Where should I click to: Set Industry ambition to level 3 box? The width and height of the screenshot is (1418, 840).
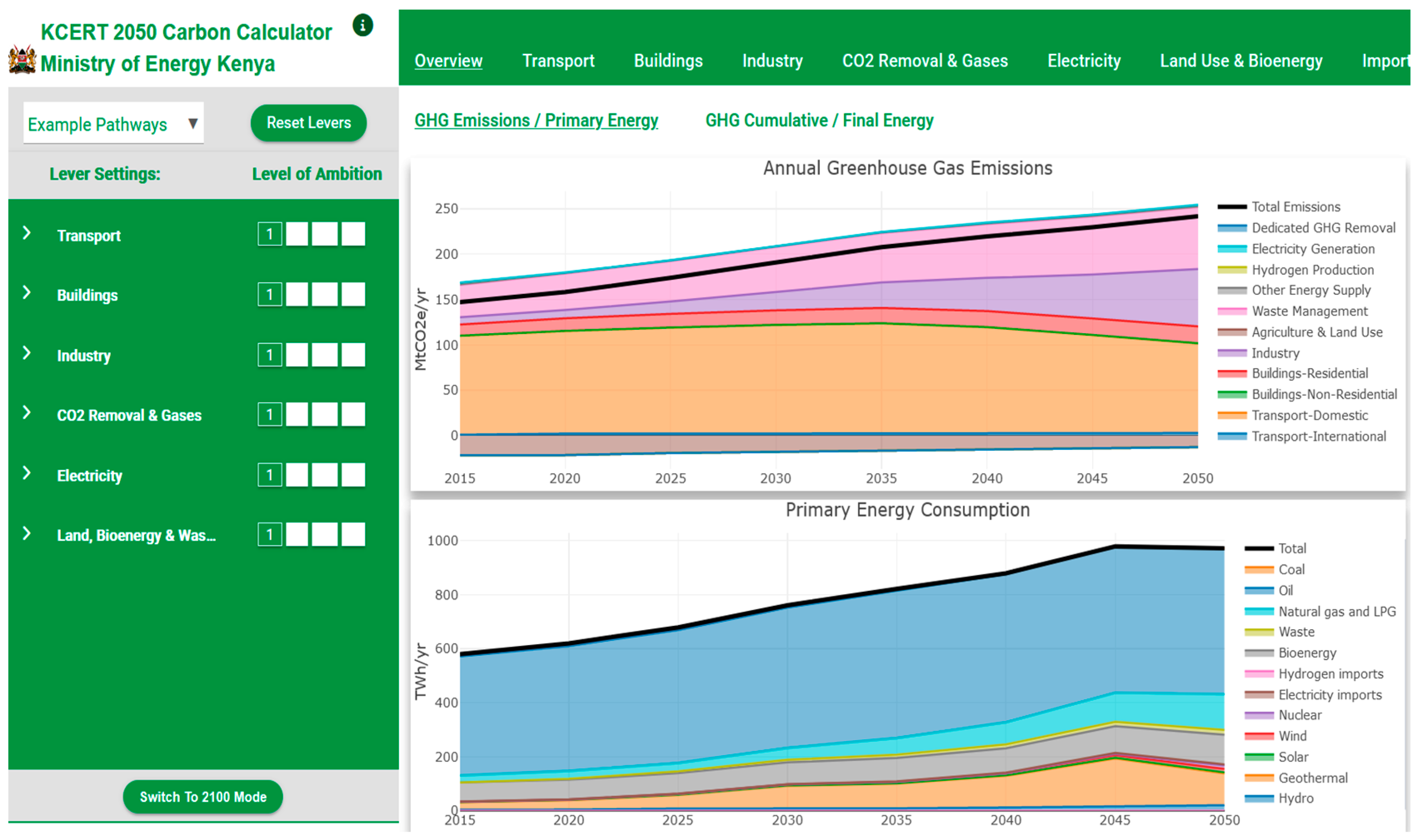tap(325, 355)
